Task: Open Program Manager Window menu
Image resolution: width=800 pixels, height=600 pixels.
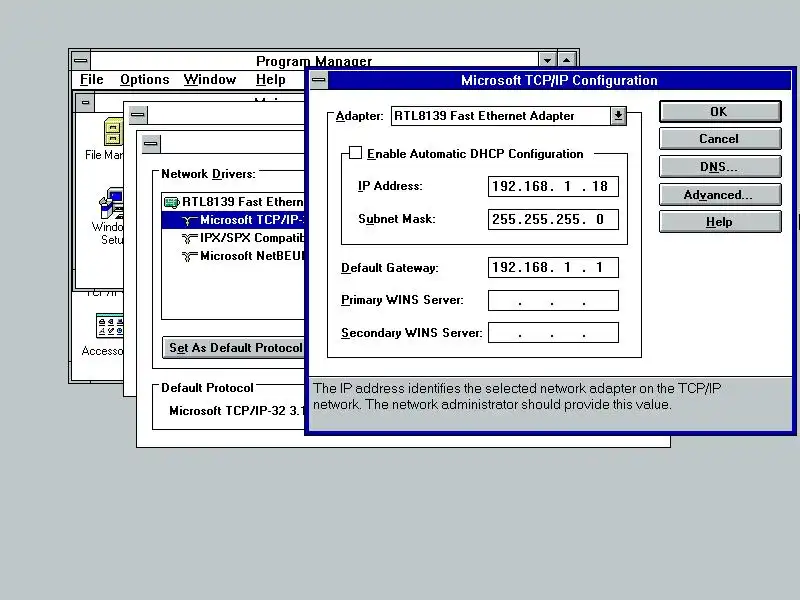Action: (210, 80)
